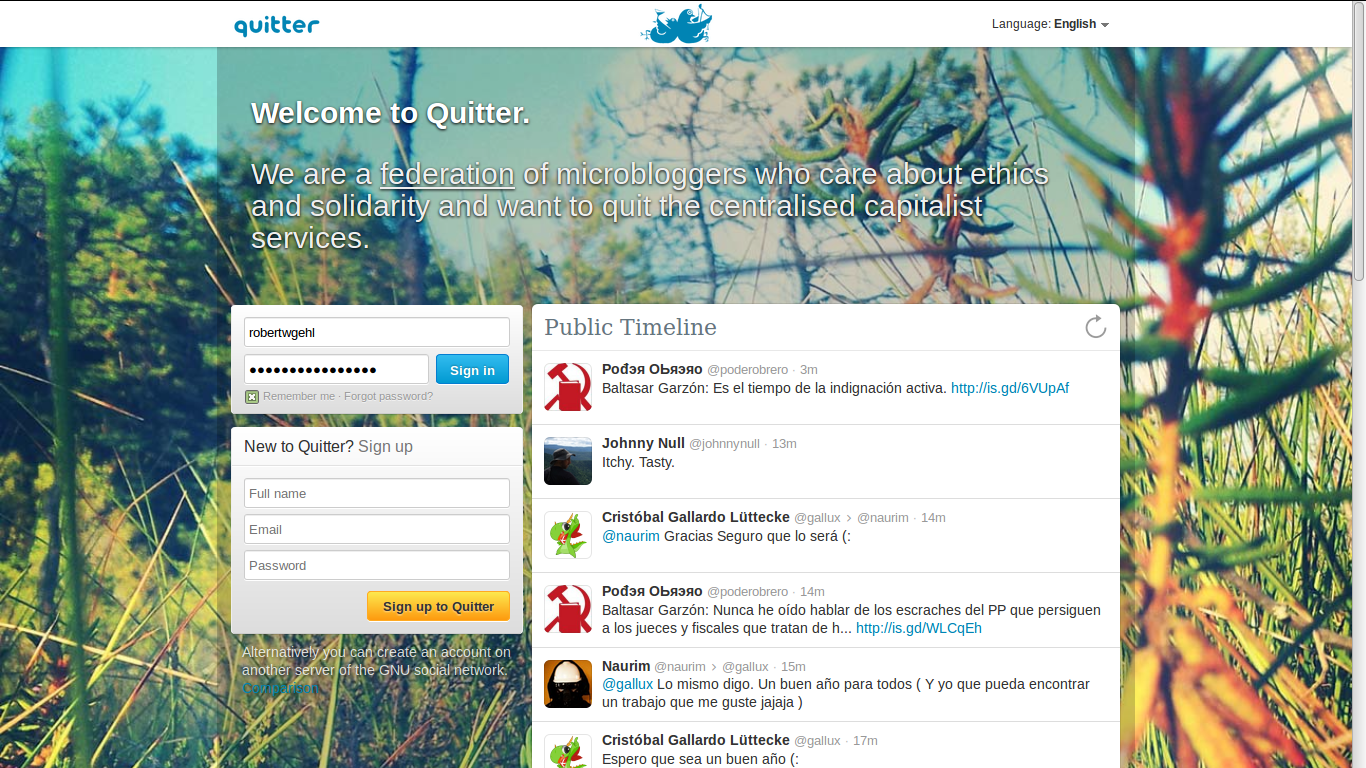
Task: Click Cristóbal Gallardo Lüttecke's name on the 14m post
Action: [696, 517]
